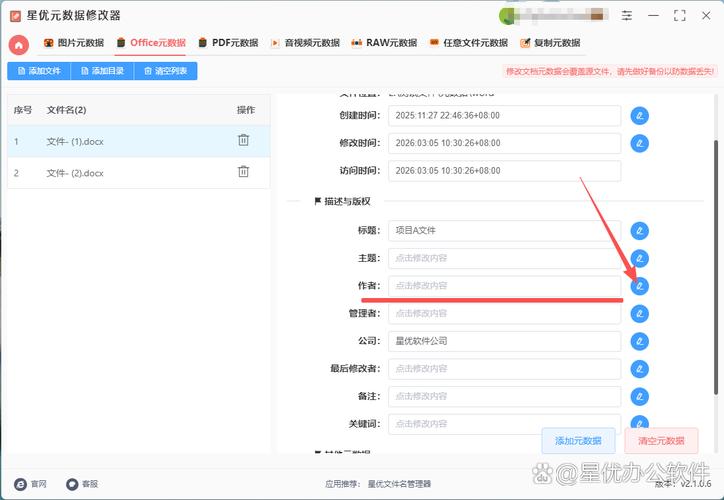The image size is (724, 500).
Task: Edit 标题 with its pencil icon
Action: click(640, 230)
